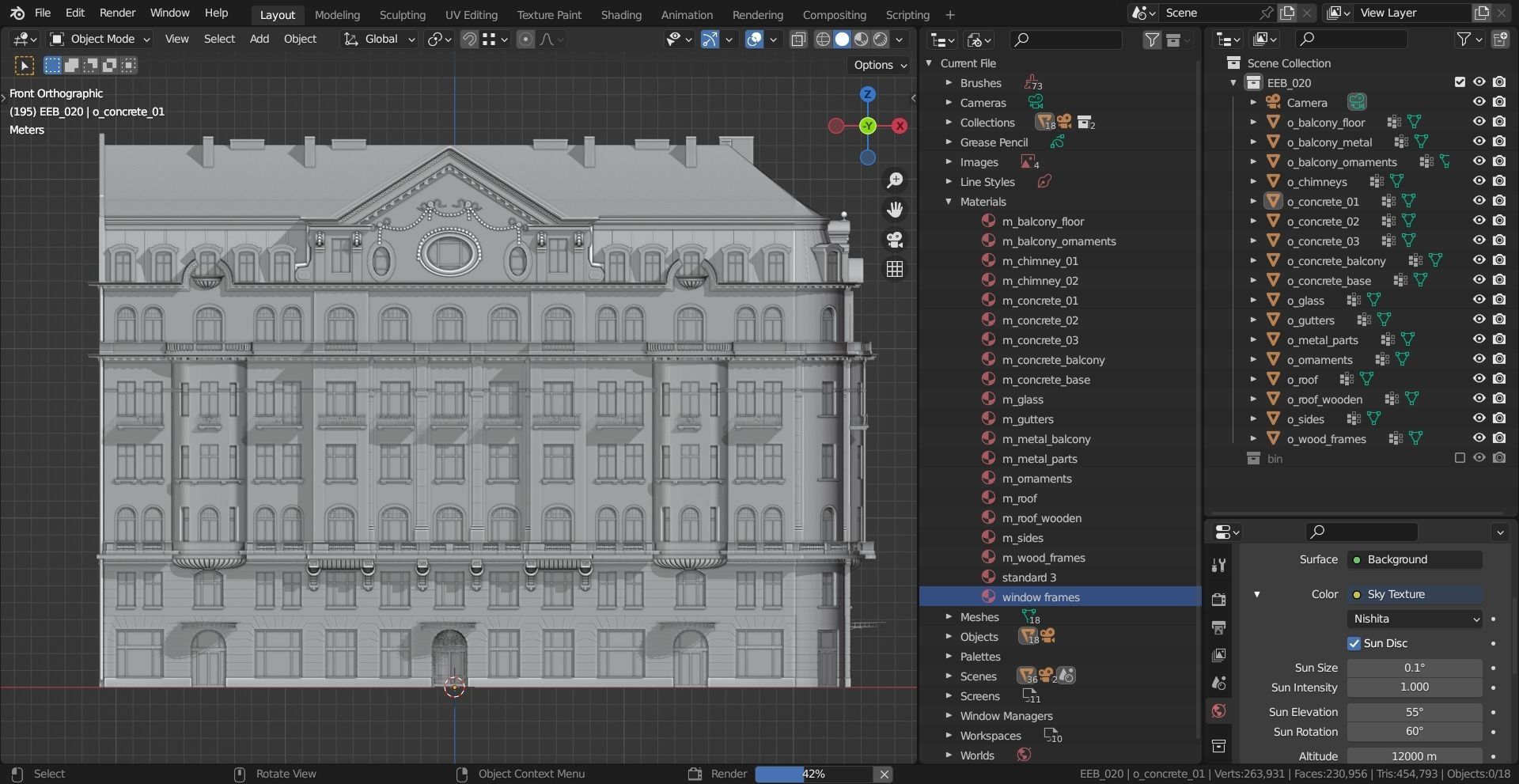
Task: Toggle viewport overlays button
Action: [x=755, y=39]
